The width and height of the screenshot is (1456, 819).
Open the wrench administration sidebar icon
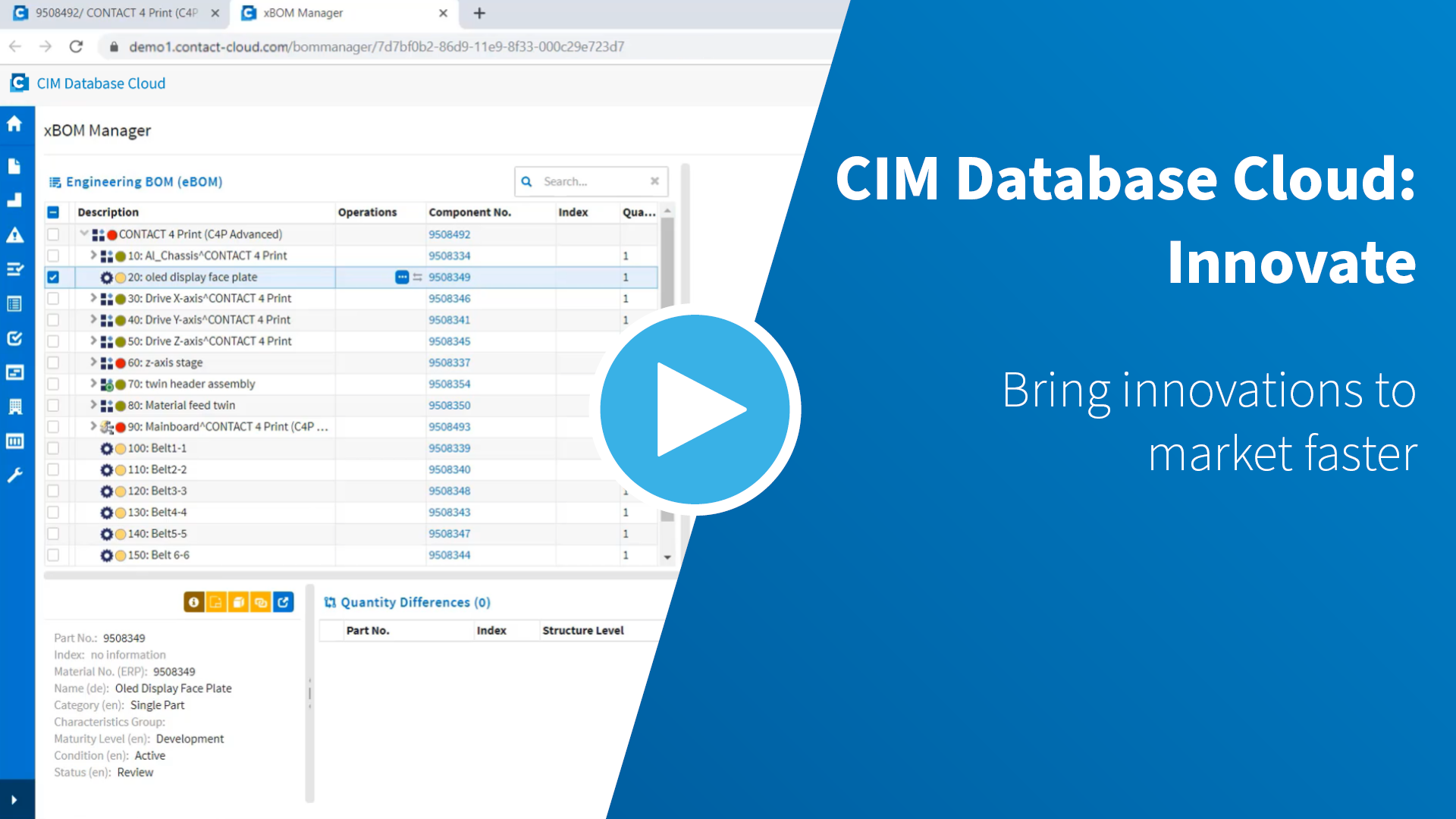[14, 475]
